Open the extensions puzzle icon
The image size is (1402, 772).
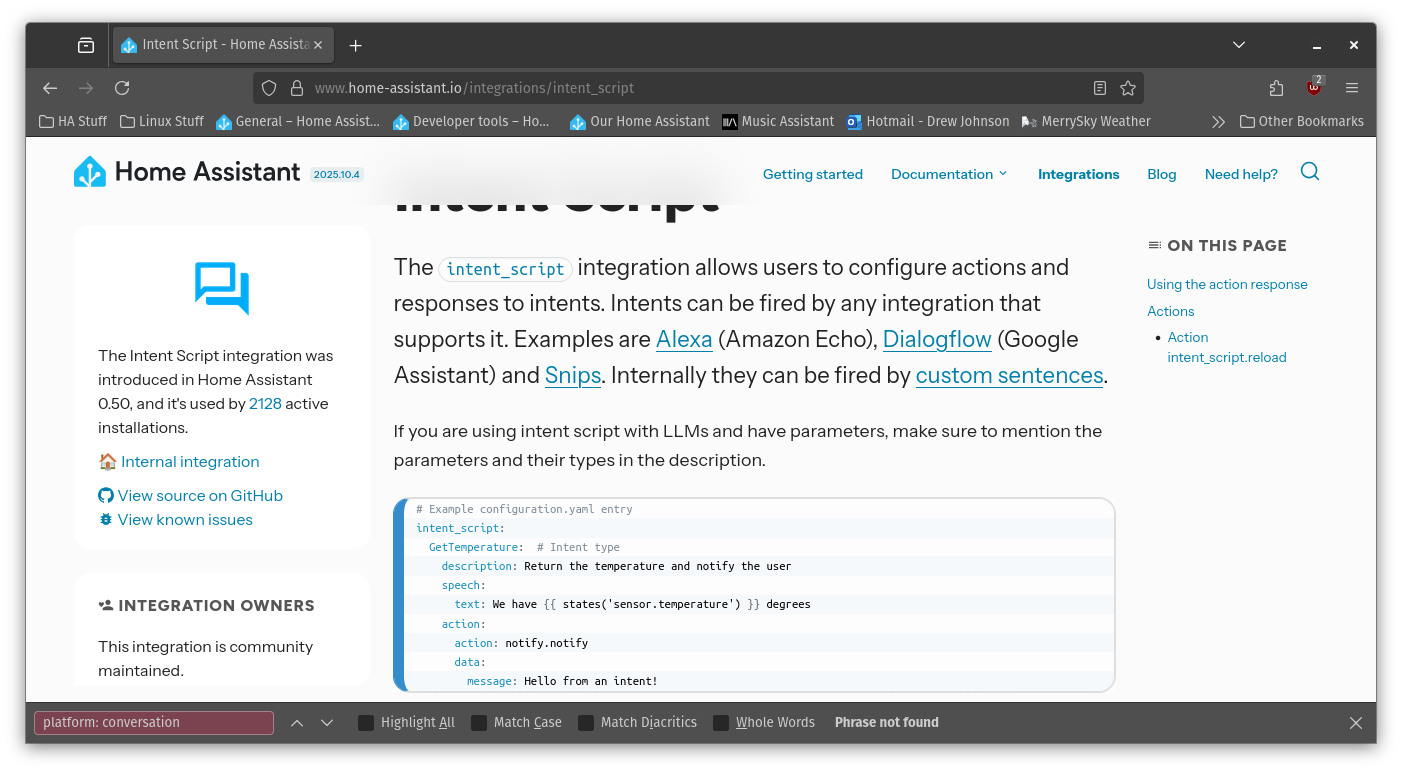click(1276, 88)
